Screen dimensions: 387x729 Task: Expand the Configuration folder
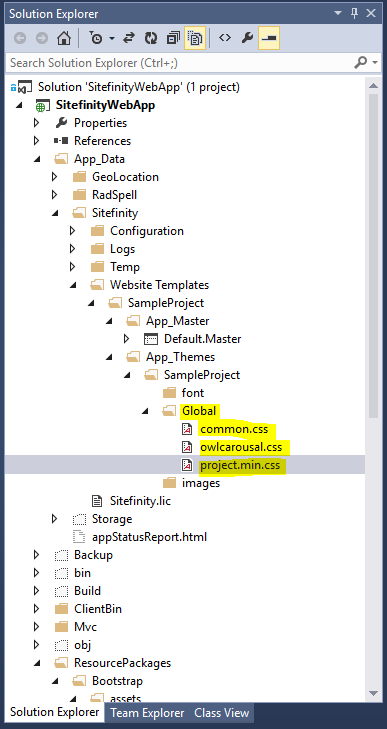[x=73, y=231]
